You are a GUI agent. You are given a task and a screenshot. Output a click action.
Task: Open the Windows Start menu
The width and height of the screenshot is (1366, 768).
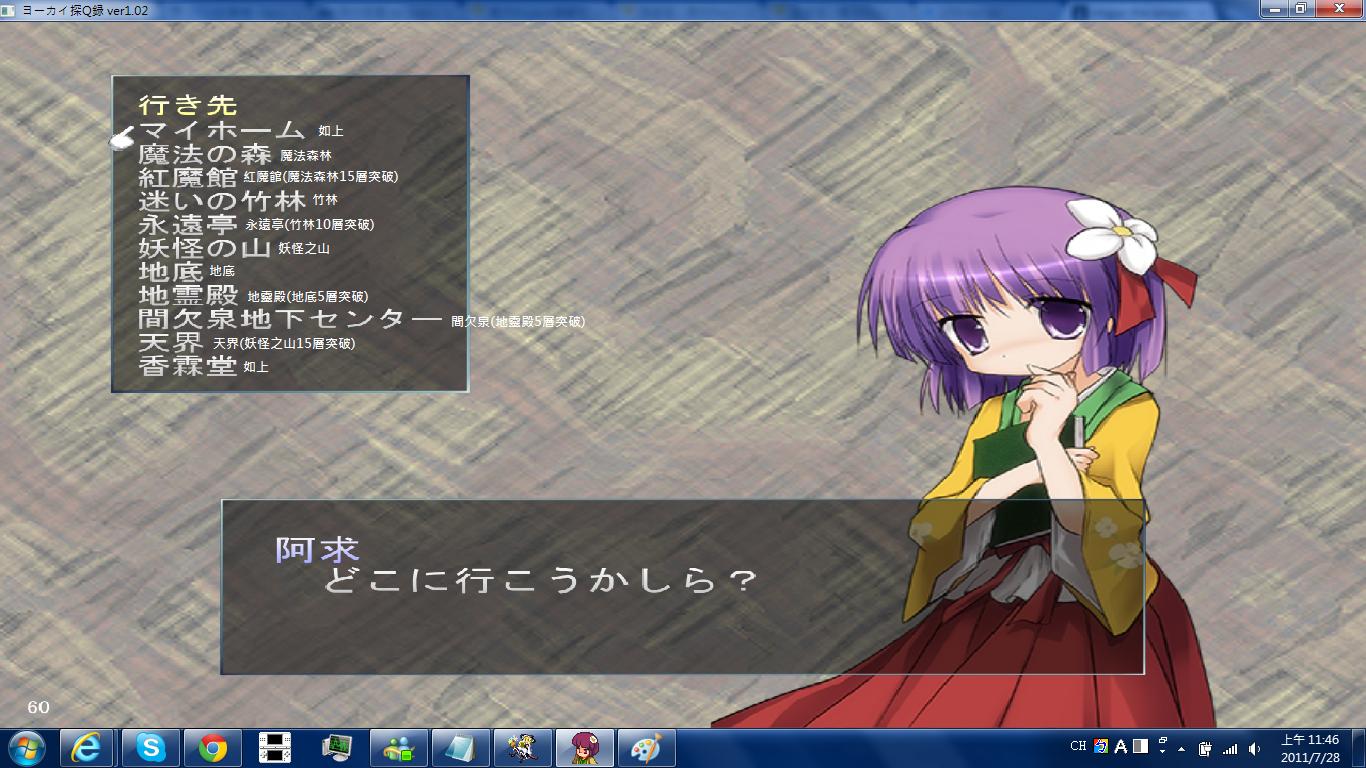27,748
